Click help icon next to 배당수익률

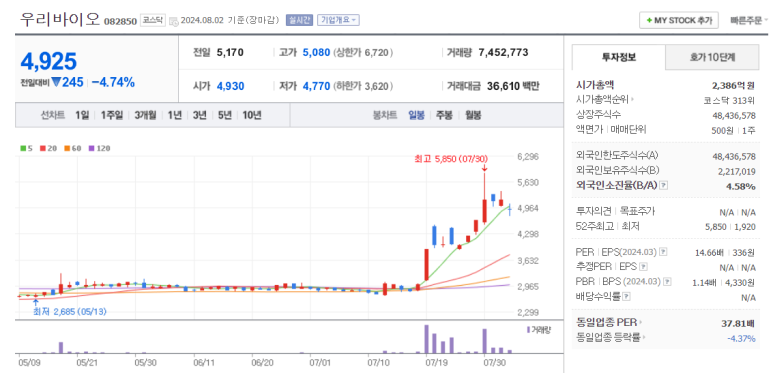(626, 297)
